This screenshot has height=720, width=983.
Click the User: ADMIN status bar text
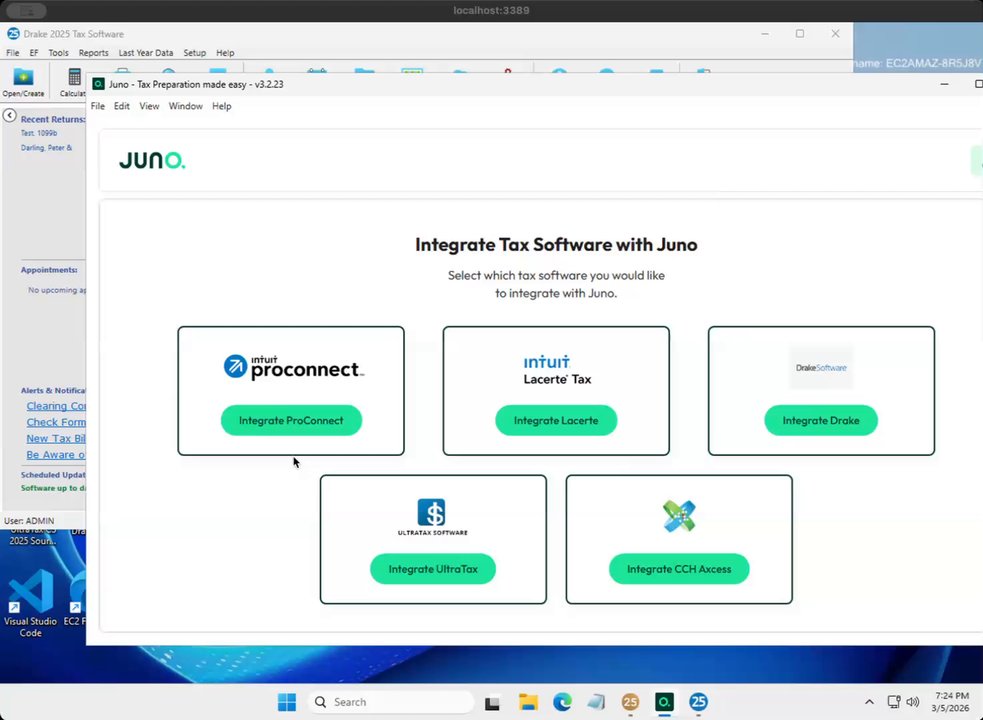point(29,521)
